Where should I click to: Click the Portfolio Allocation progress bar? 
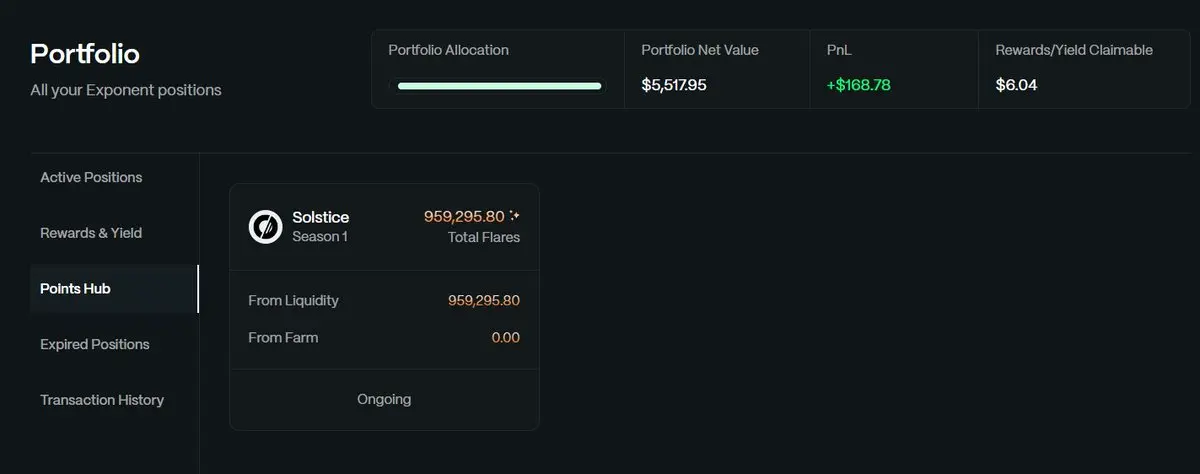[499, 86]
